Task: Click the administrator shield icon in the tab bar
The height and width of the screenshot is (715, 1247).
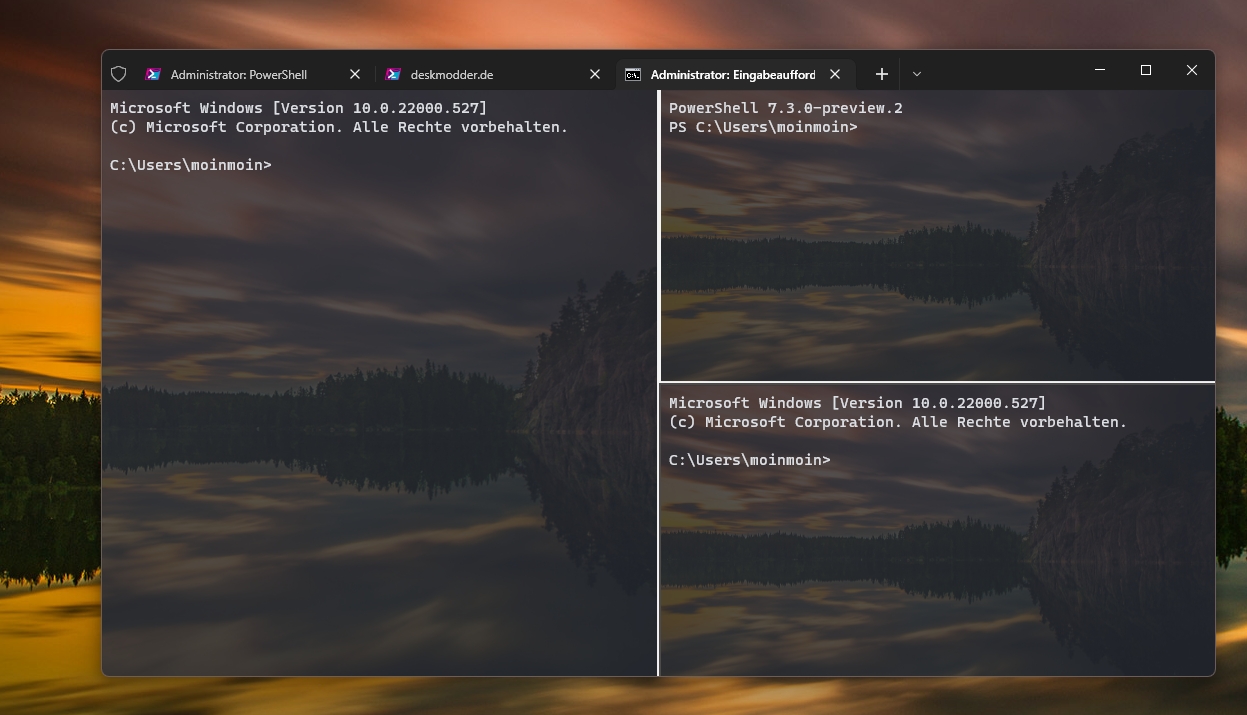Action: pos(118,74)
